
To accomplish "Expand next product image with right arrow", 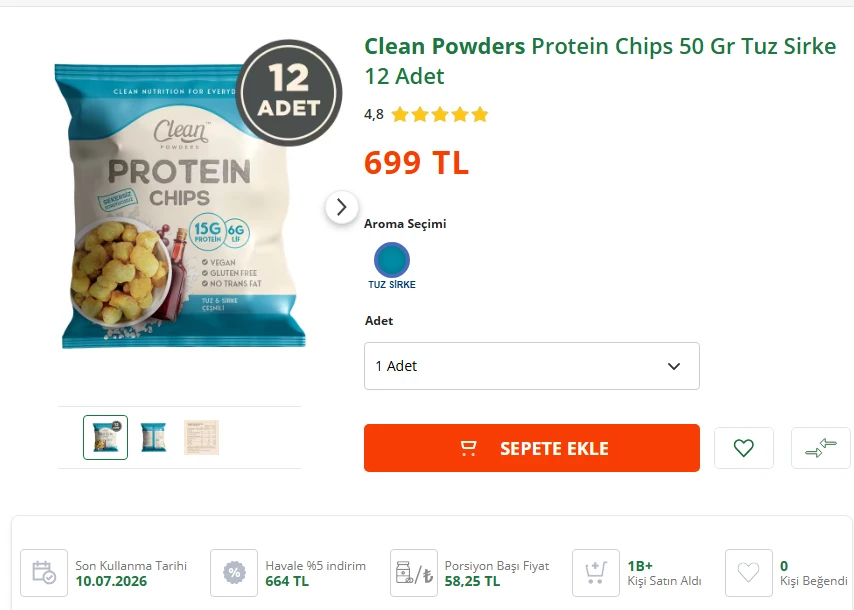I will (x=342, y=207).
